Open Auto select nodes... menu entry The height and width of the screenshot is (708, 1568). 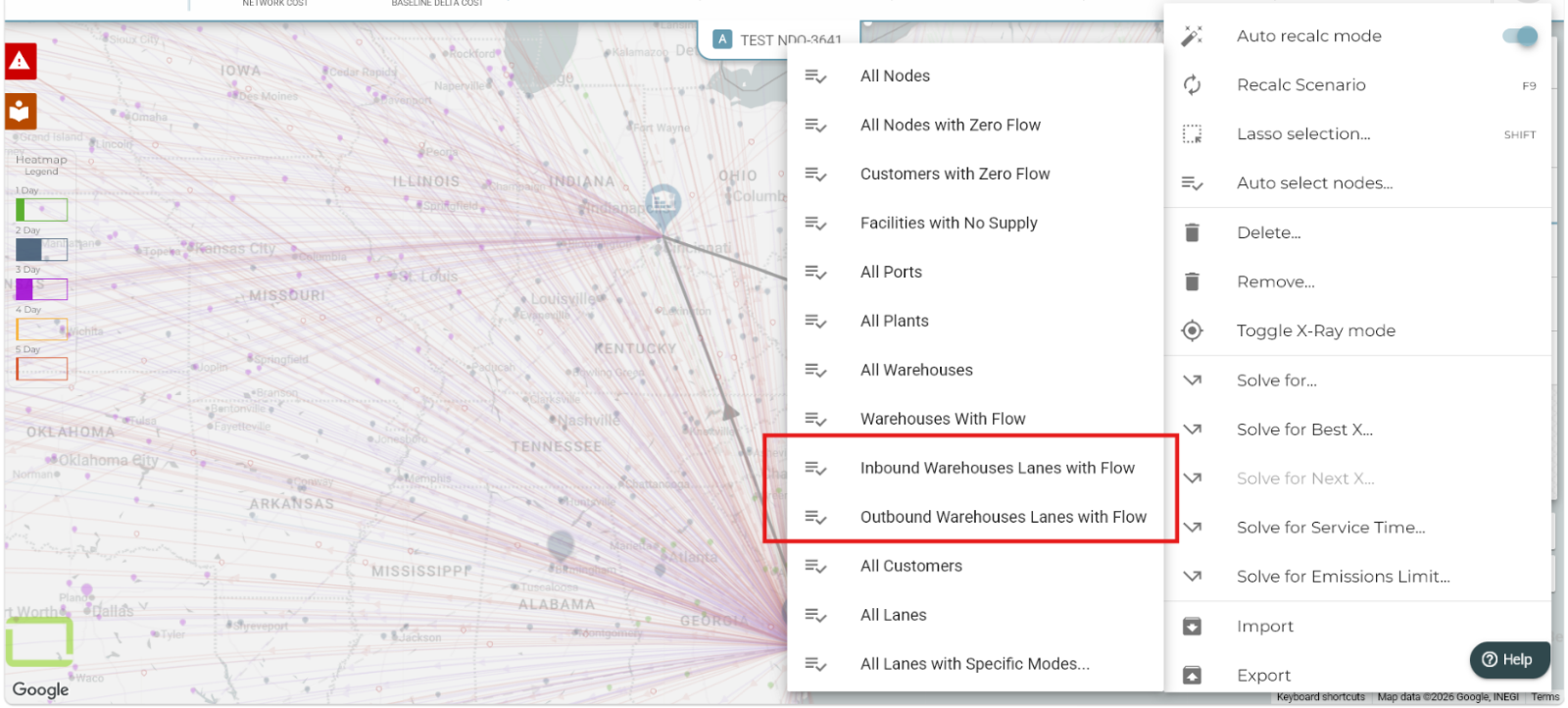(1358, 183)
